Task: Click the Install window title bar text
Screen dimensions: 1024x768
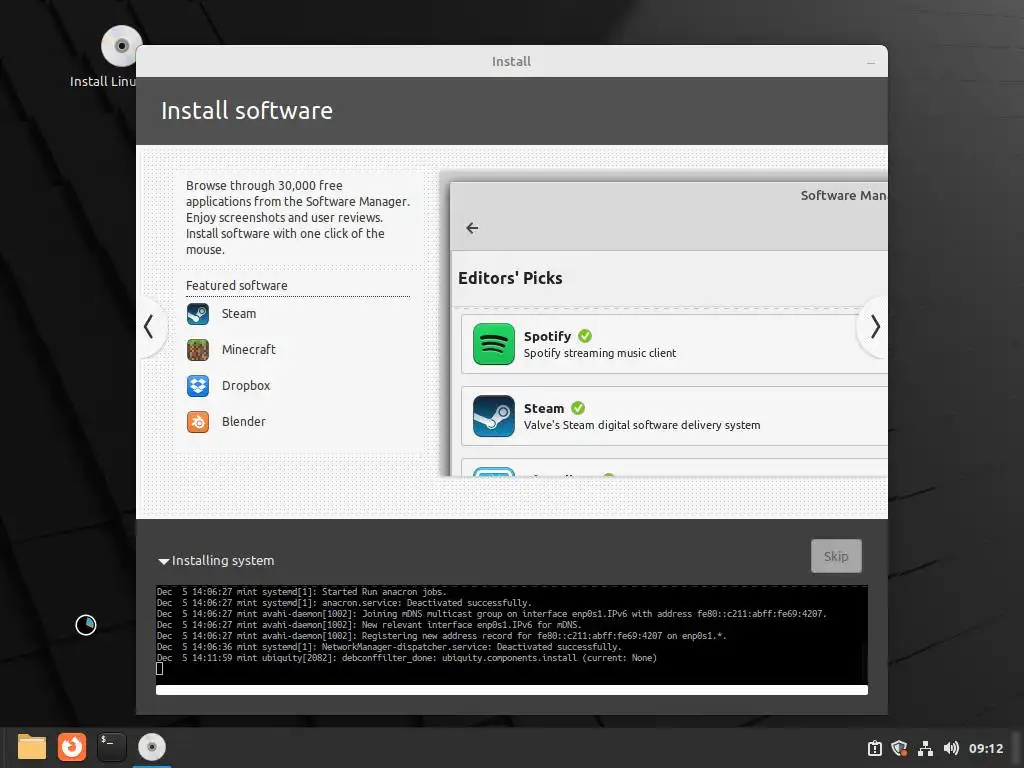Action: click(x=511, y=61)
